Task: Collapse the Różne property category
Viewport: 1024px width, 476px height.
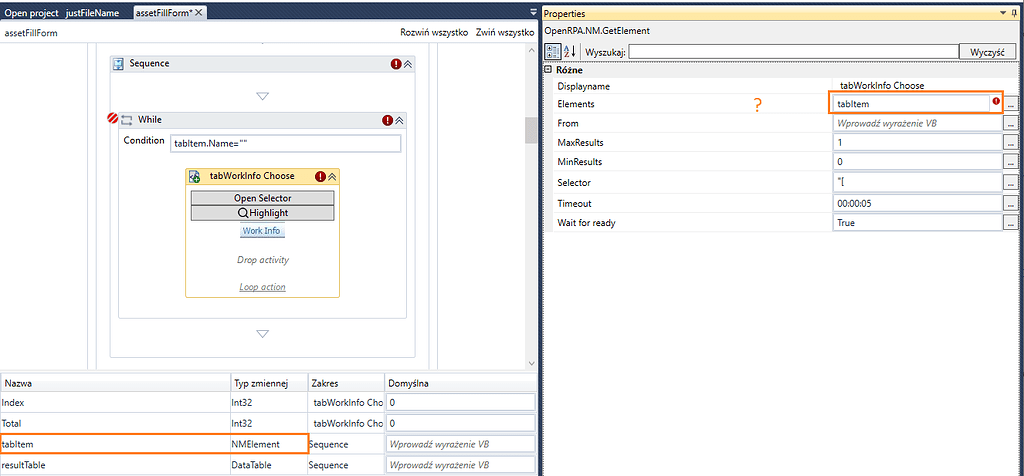Action: click(548, 70)
